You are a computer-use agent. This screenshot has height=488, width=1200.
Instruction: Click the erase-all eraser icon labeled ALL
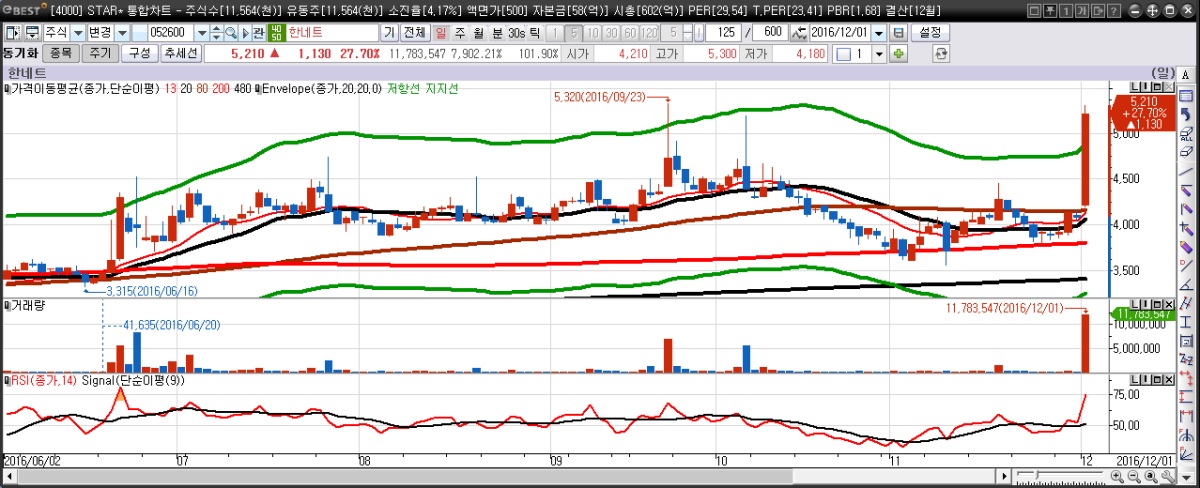(x=1185, y=134)
